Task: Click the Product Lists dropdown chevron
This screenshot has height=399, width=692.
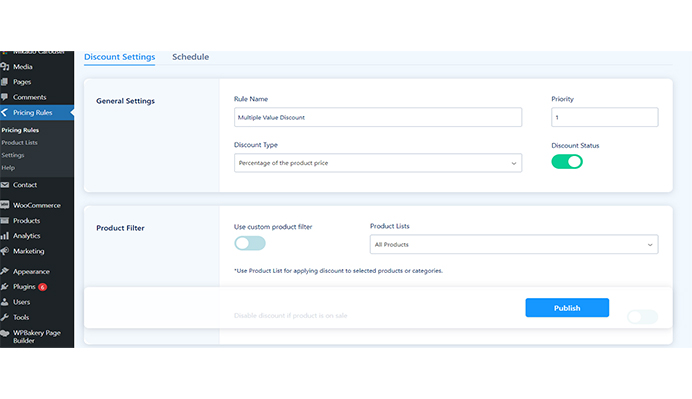Action: 650,245
